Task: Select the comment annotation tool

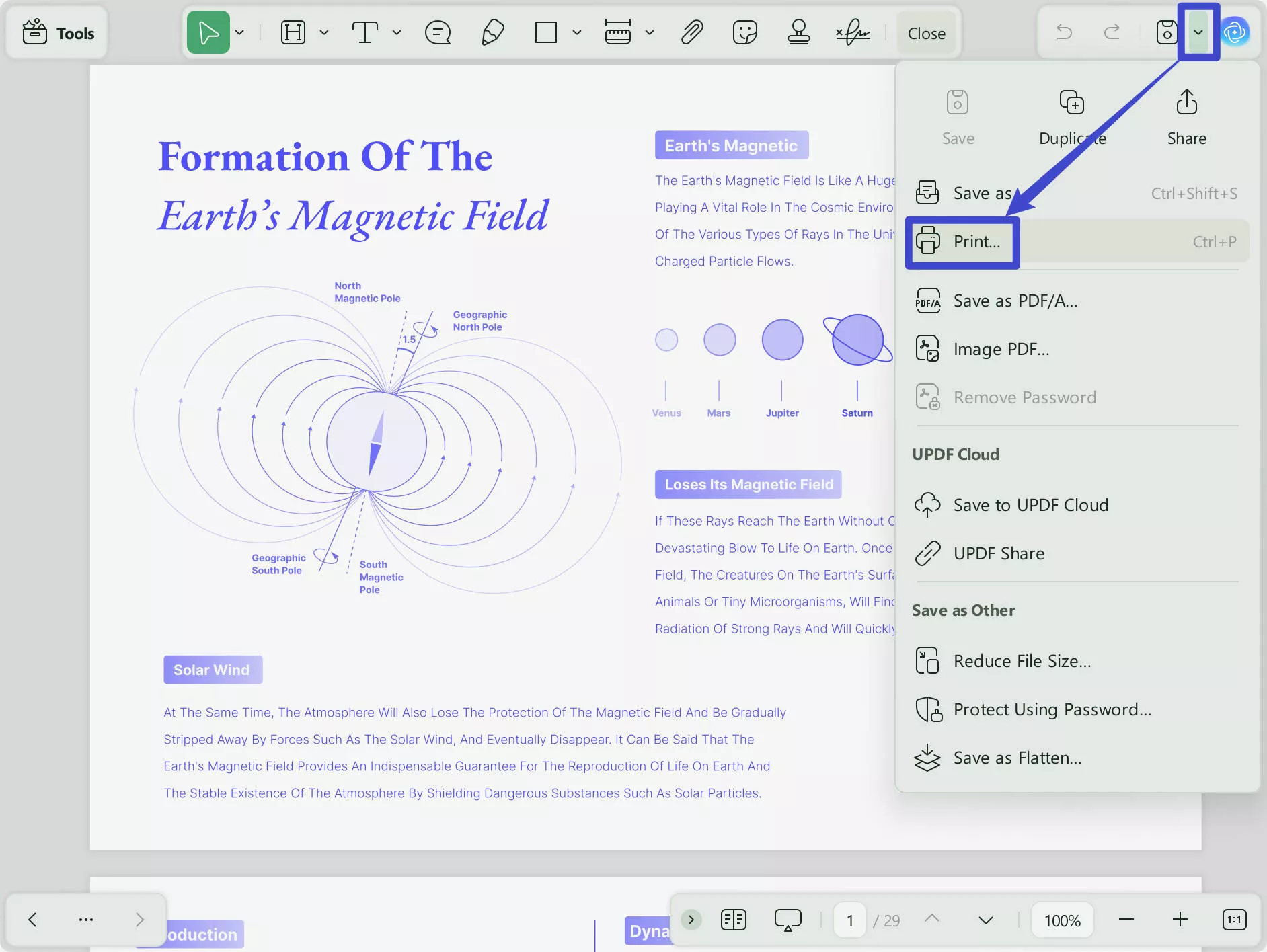Action: 437,32
